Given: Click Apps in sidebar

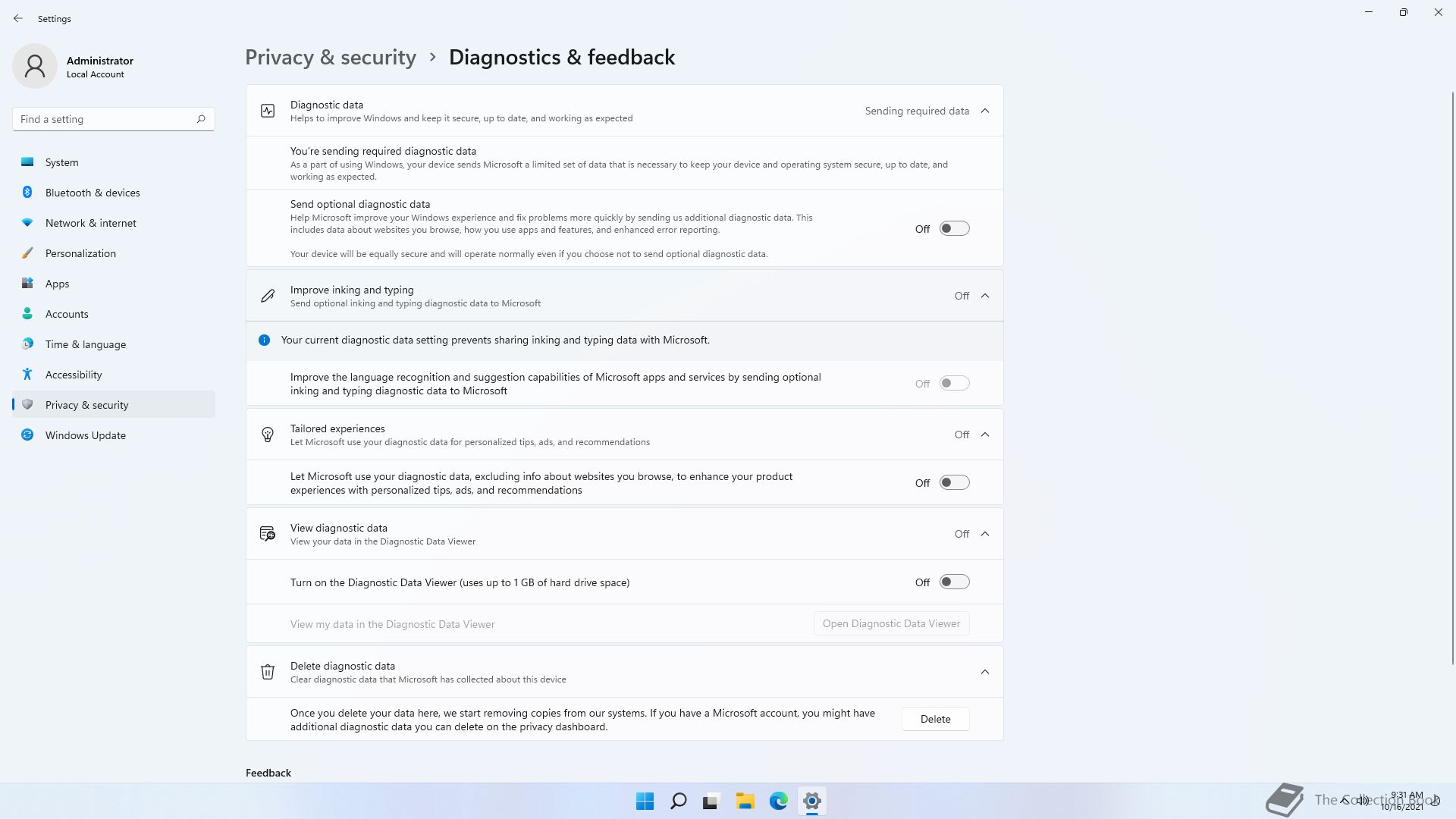Looking at the screenshot, I should pyautogui.click(x=114, y=284).
